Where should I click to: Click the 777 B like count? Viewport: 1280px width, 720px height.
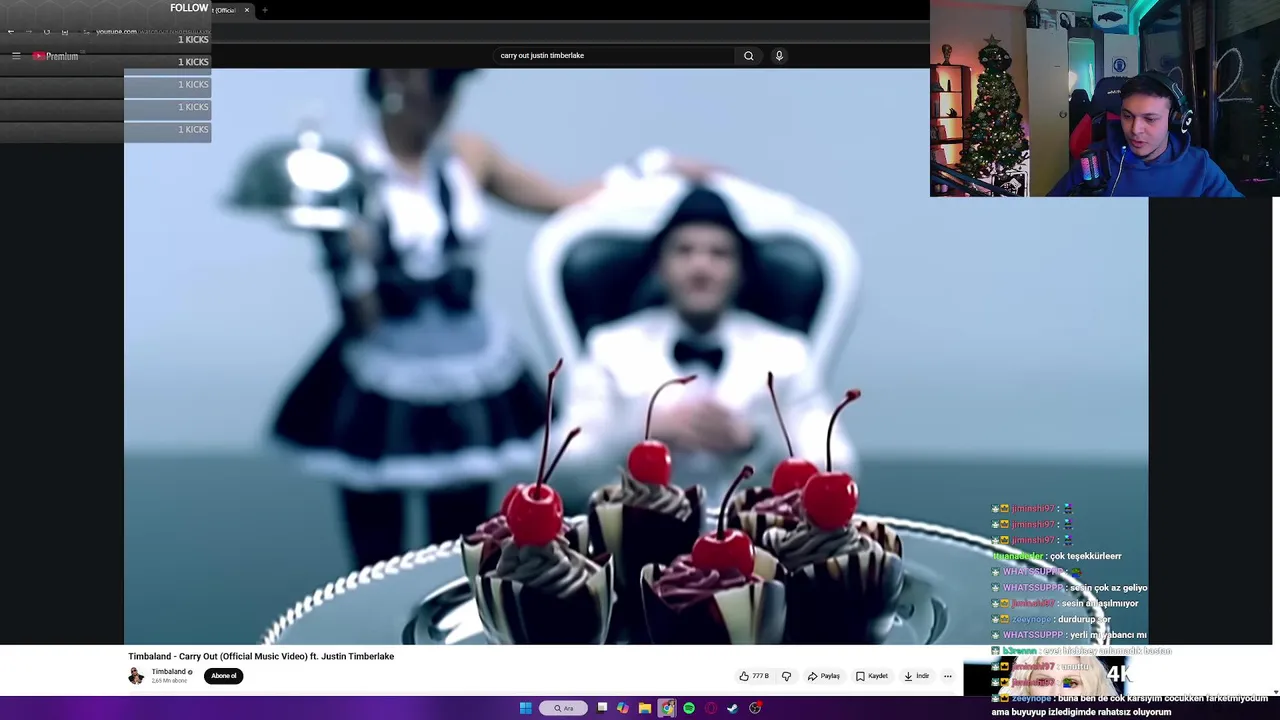point(761,676)
